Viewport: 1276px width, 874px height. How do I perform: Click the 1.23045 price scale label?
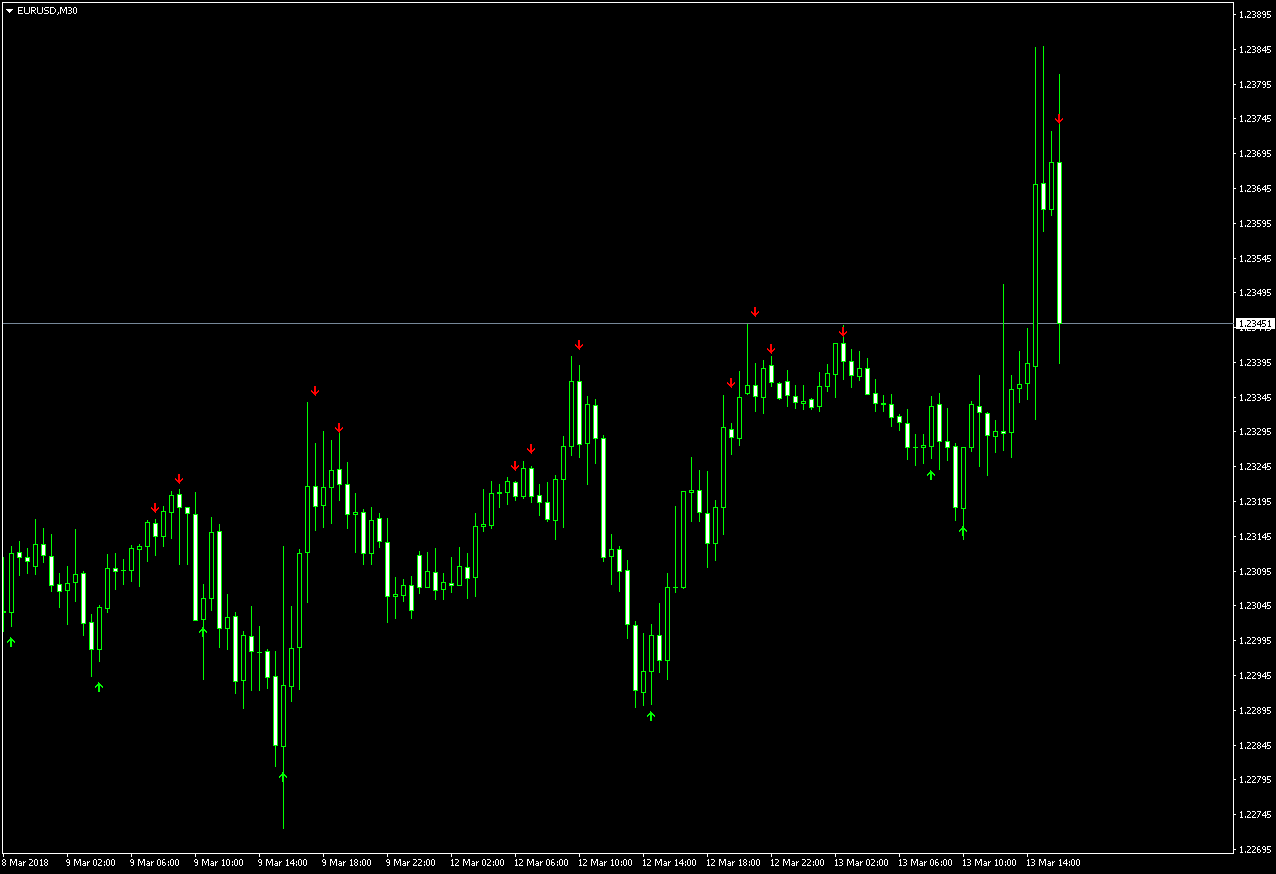tap(1256, 606)
